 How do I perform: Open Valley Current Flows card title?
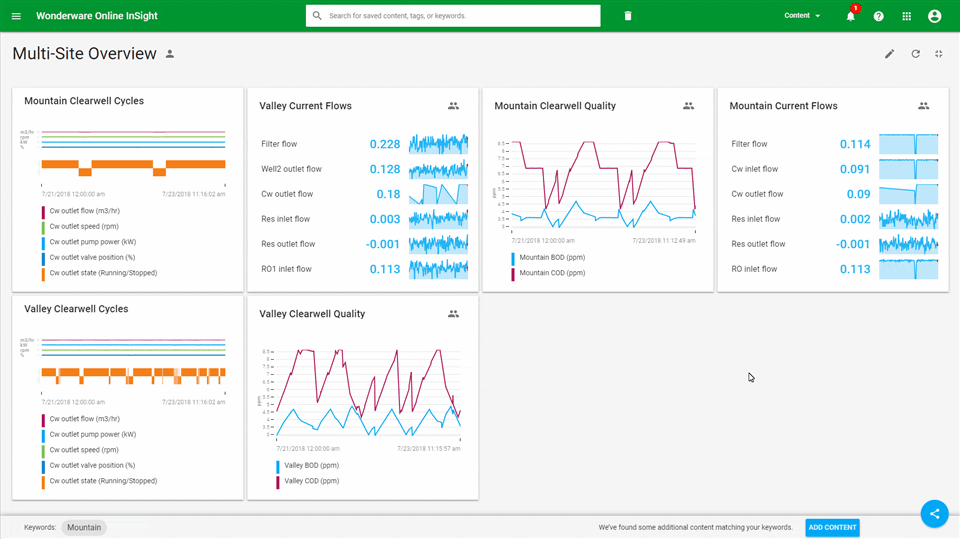tap(306, 106)
